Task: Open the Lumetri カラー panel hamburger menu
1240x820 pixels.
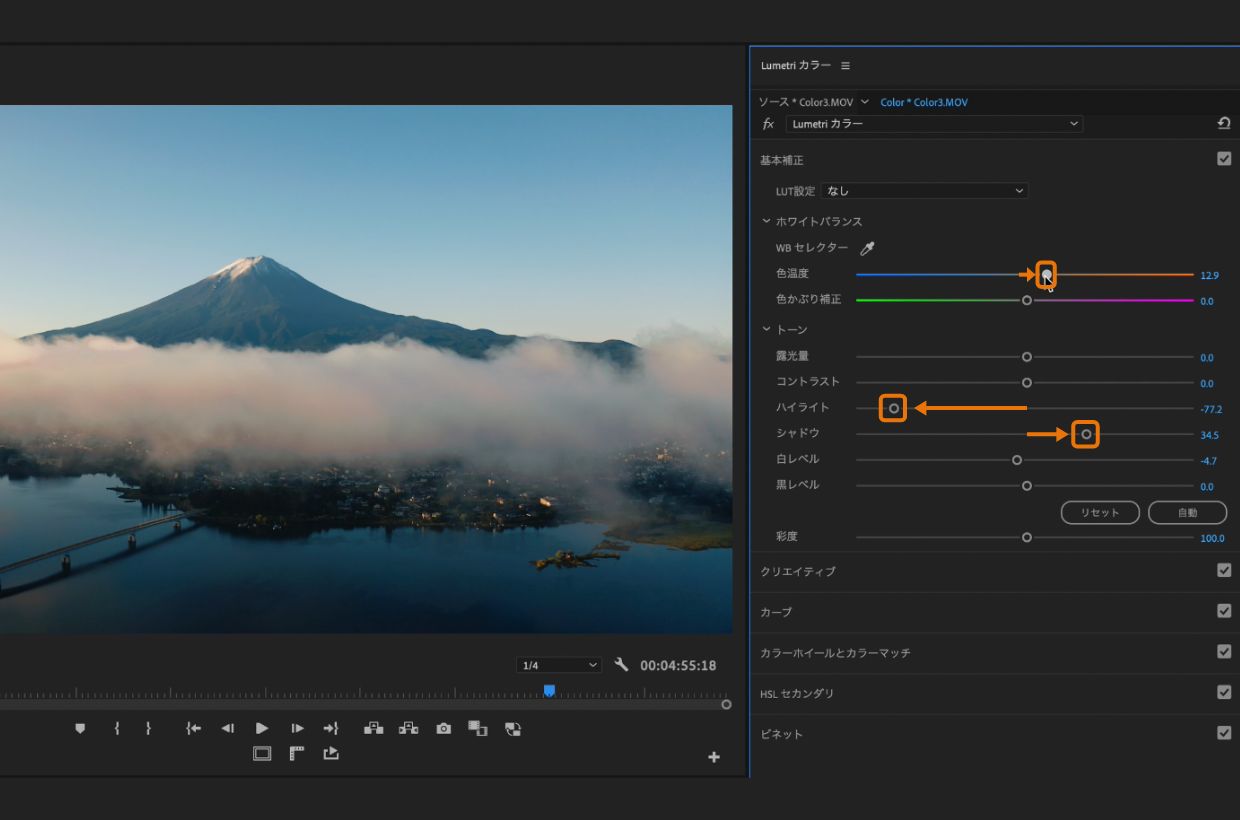Action: point(845,66)
